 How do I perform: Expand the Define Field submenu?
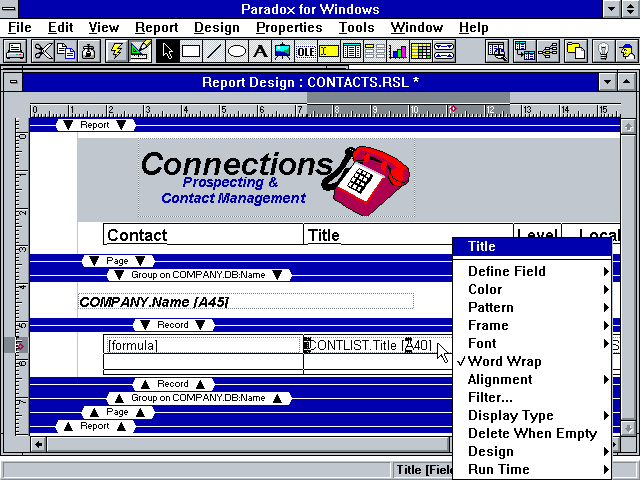pos(531,271)
